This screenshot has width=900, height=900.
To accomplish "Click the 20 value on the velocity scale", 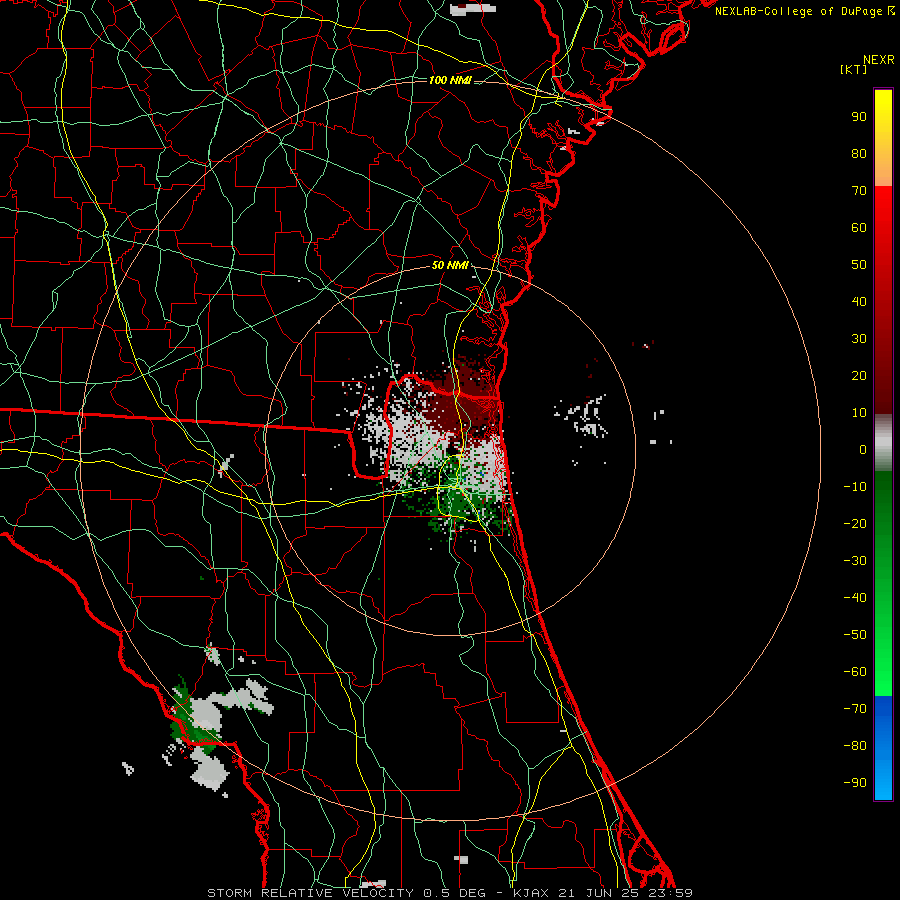I will point(859,375).
